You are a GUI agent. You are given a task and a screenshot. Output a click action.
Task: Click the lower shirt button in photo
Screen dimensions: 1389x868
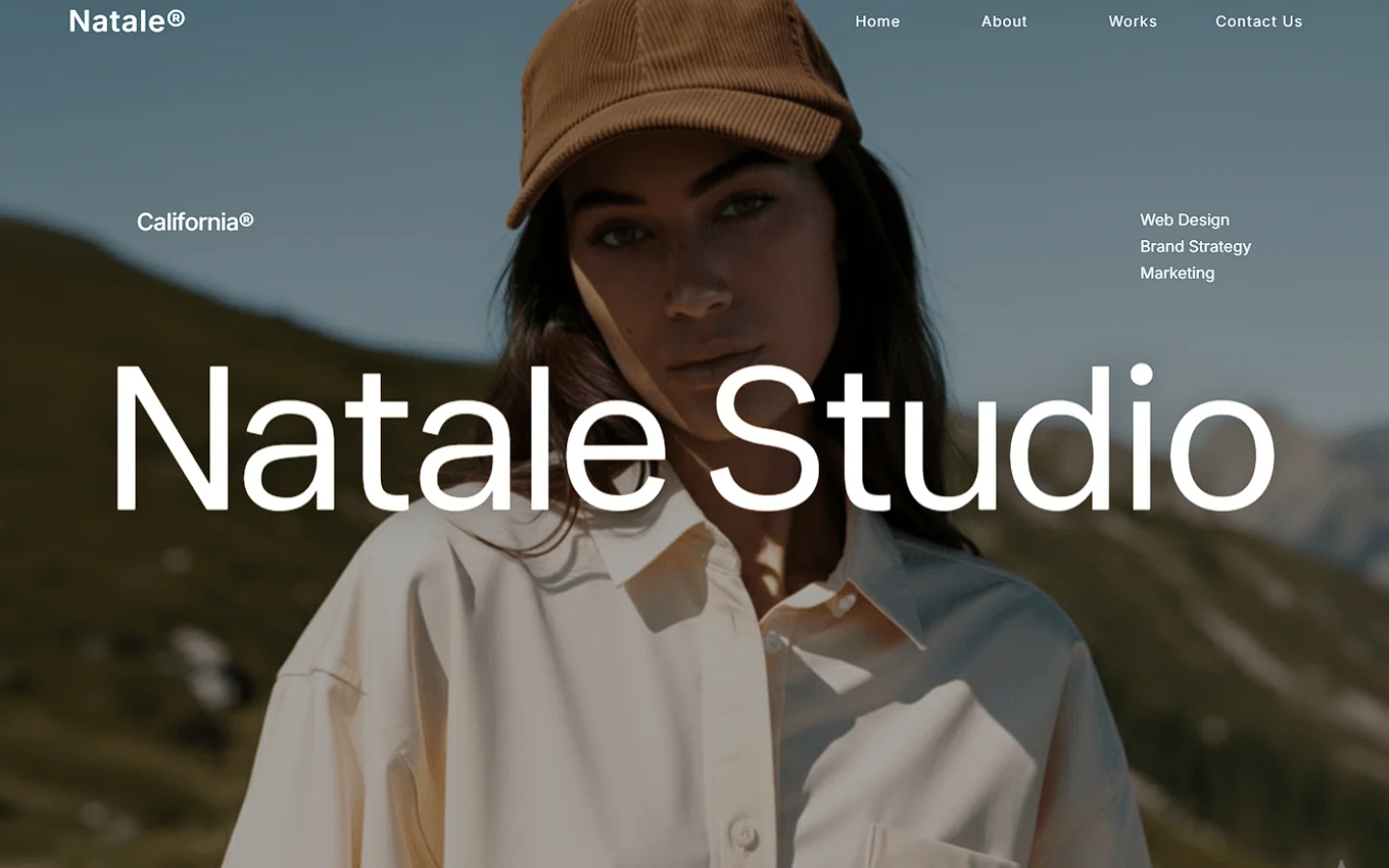[x=743, y=832]
